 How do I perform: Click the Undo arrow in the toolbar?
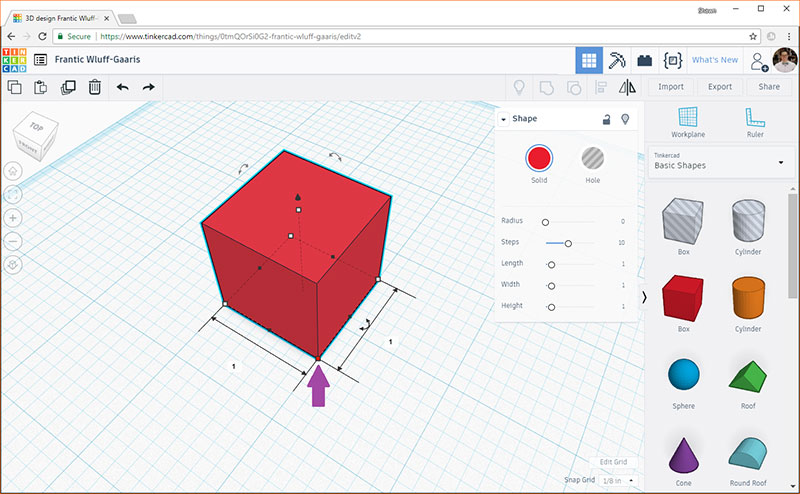pyautogui.click(x=122, y=88)
